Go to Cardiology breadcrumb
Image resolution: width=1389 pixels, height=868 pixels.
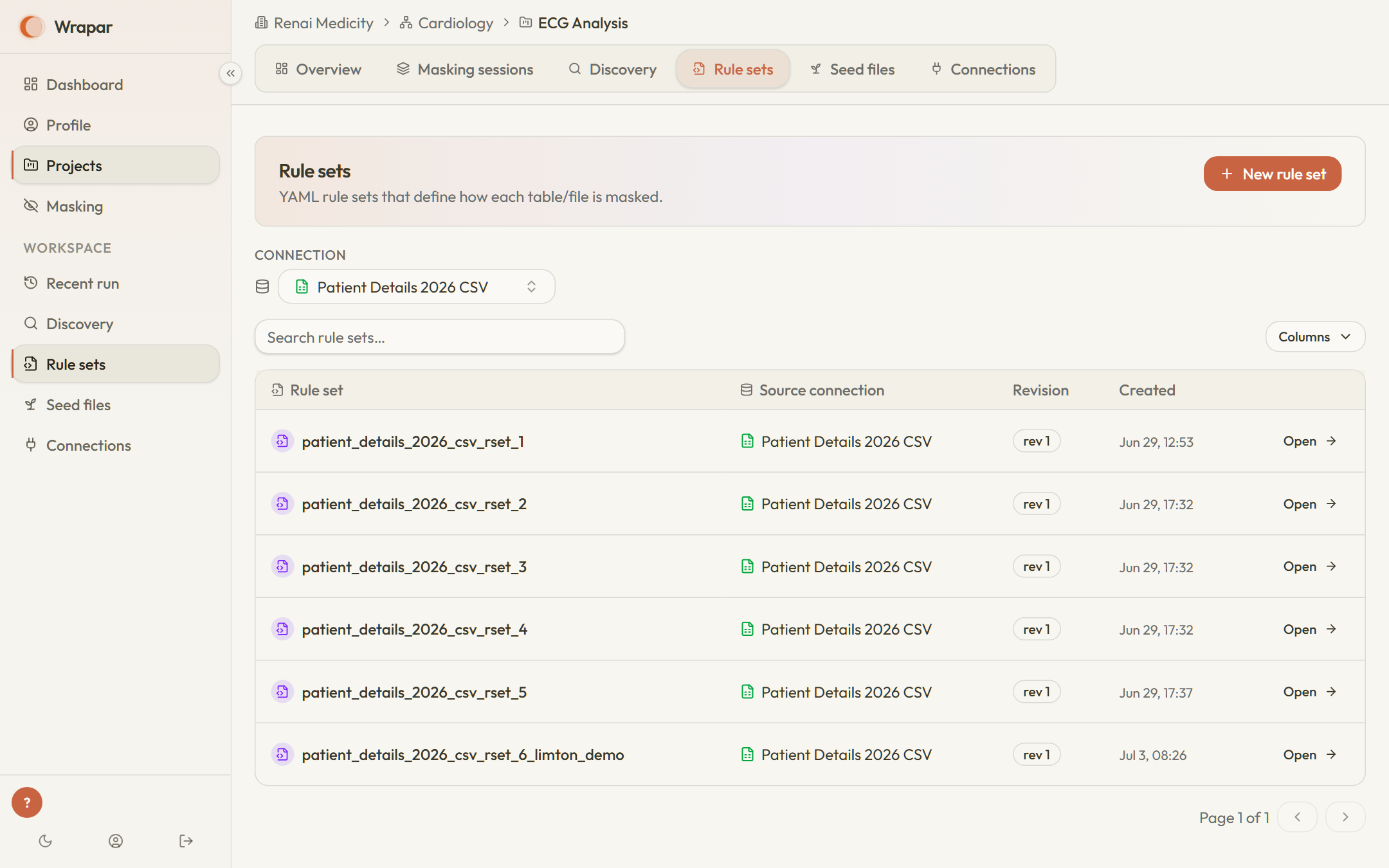446,23
